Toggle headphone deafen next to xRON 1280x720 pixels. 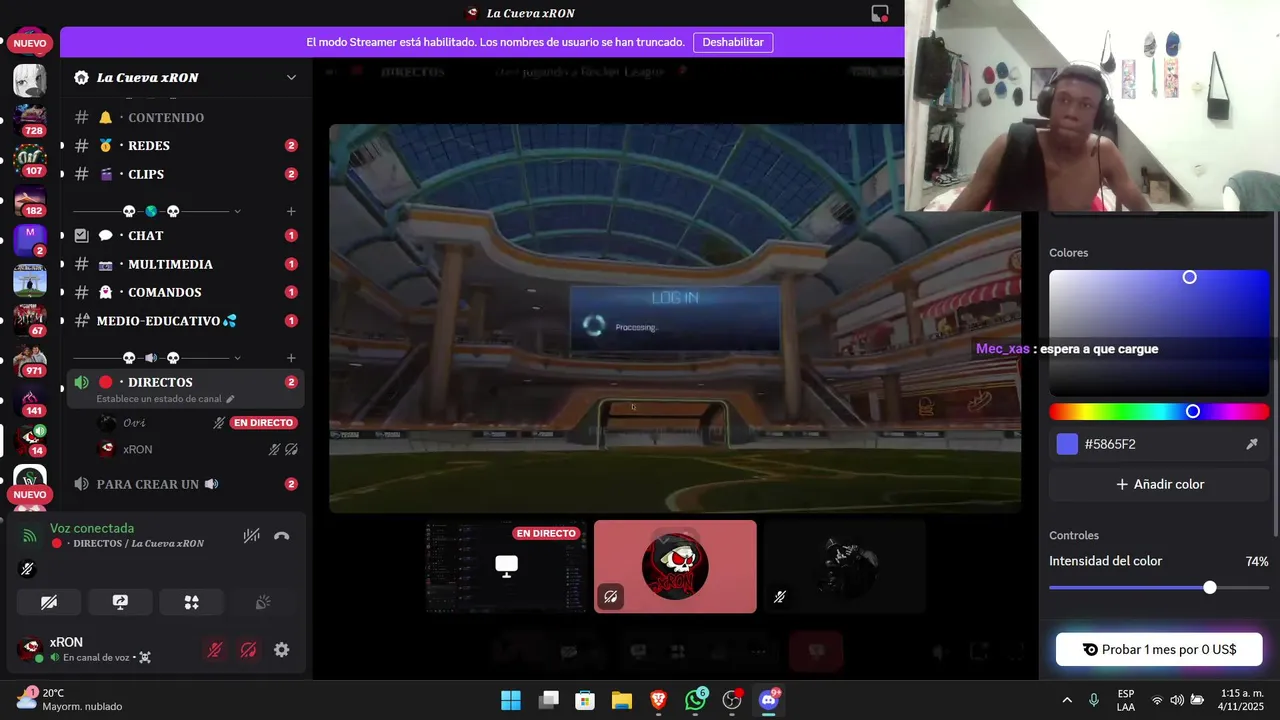click(248, 650)
